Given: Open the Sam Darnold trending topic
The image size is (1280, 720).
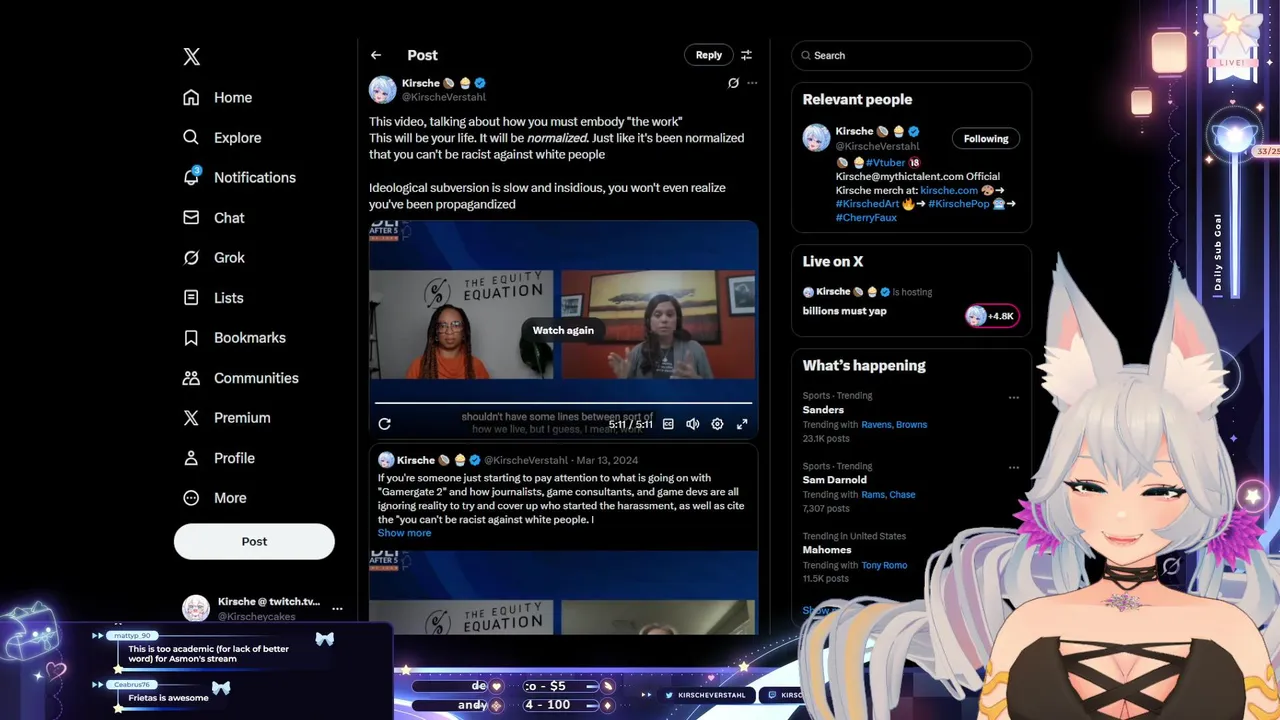Looking at the screenshot, I should tap(835, 480).
